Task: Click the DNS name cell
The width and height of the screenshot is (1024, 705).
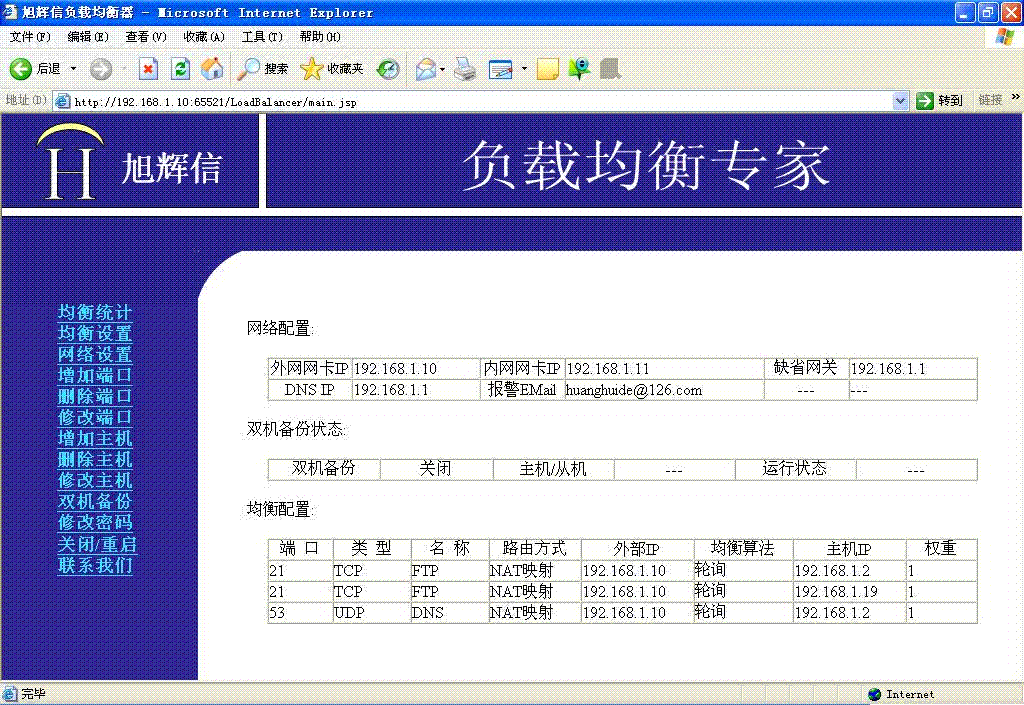Action: [449, 612]
